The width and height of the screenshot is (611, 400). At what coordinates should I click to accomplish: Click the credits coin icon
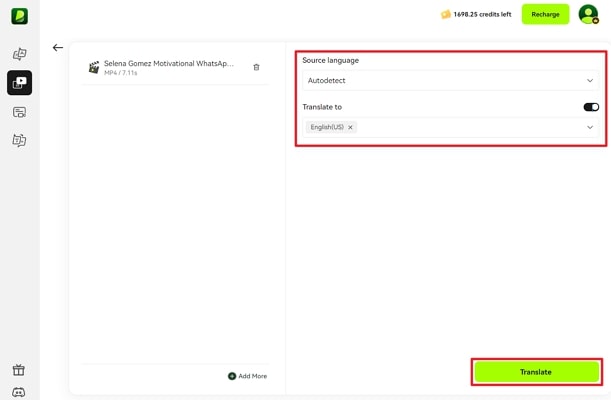446,14
